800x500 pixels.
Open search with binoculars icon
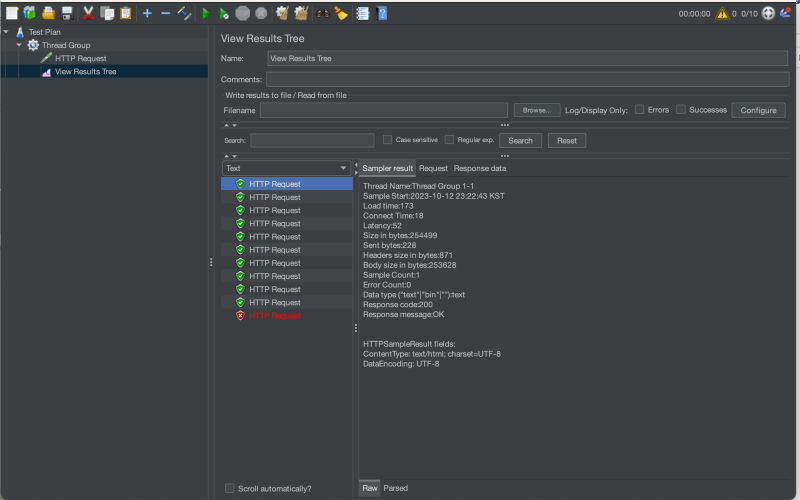[322, 13]
